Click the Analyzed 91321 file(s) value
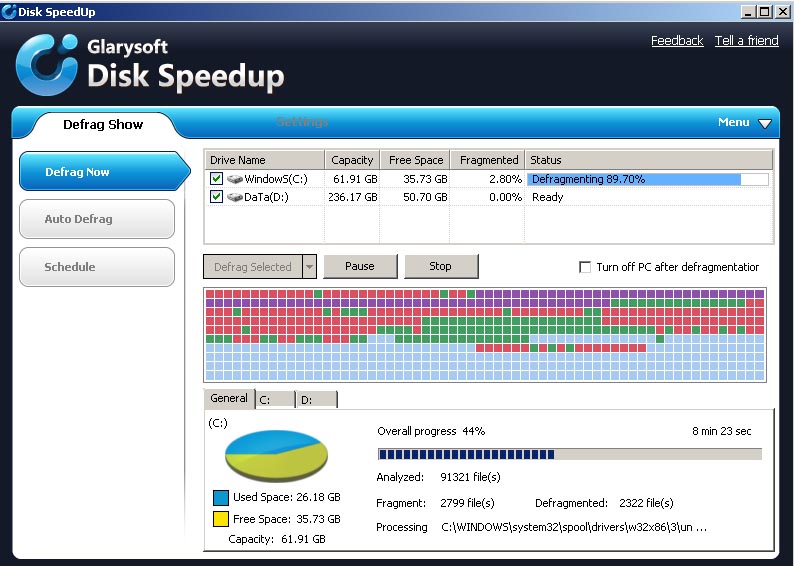This screenshot has height=566, width=794. [470, 477]
